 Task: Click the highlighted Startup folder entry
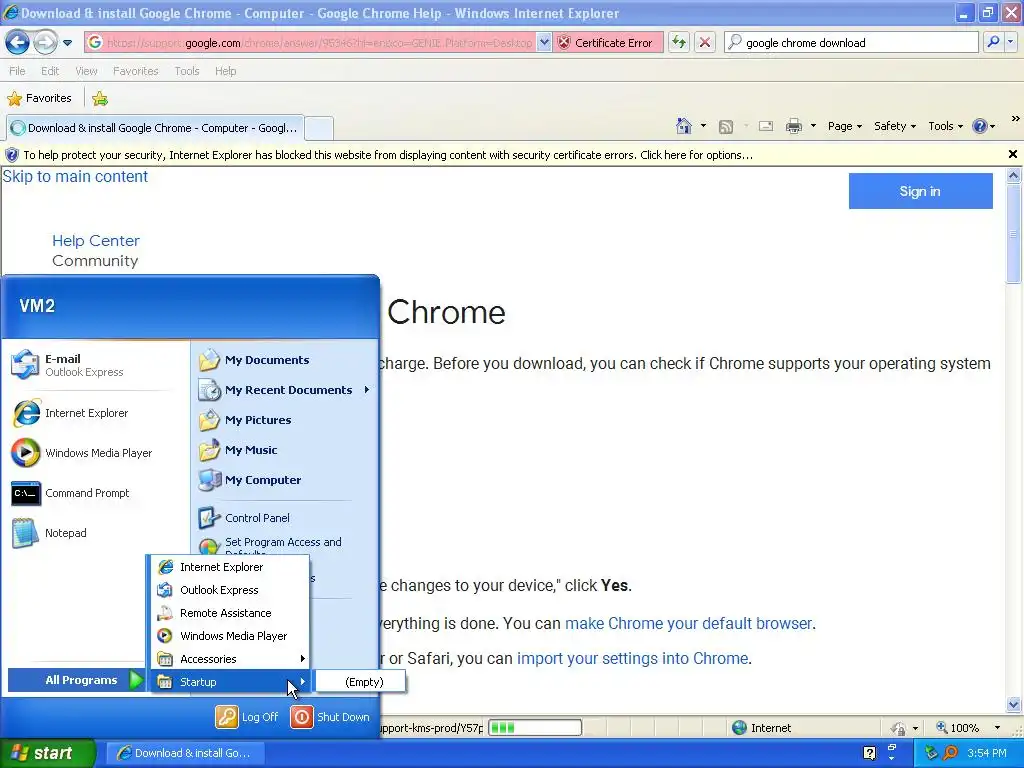tap(230, 682)
